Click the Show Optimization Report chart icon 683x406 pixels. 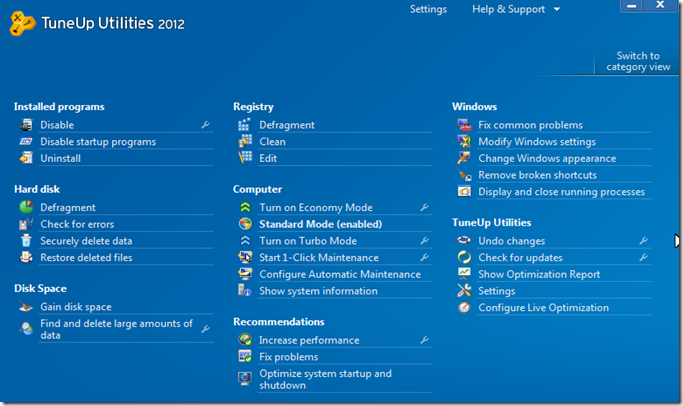pyautogui.click(x=464, y=274)
